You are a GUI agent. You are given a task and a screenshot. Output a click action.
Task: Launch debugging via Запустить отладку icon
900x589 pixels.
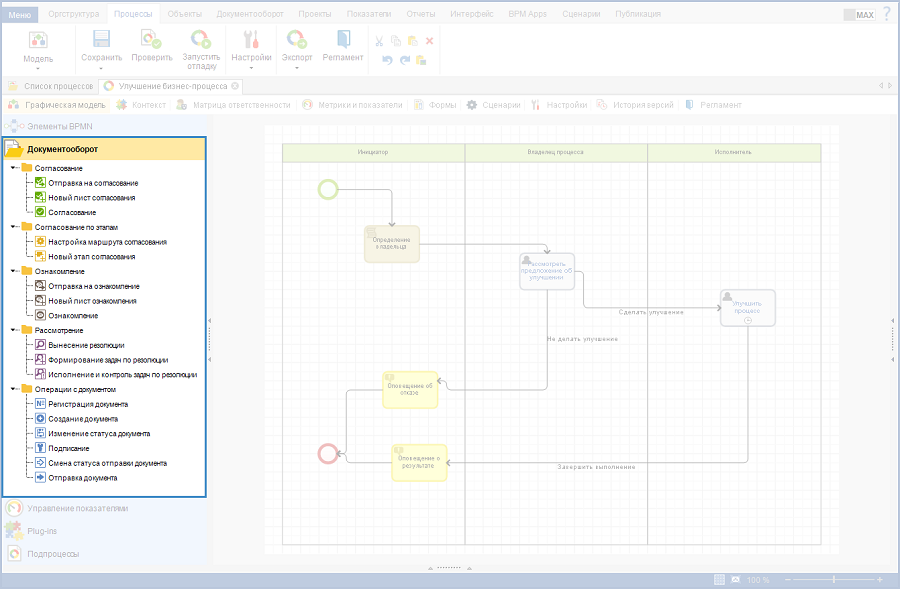201,41
